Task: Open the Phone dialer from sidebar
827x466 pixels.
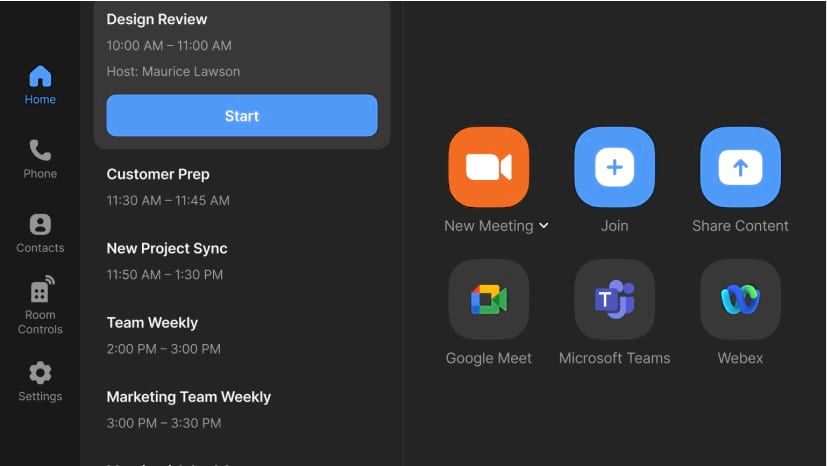Action: 40,159
